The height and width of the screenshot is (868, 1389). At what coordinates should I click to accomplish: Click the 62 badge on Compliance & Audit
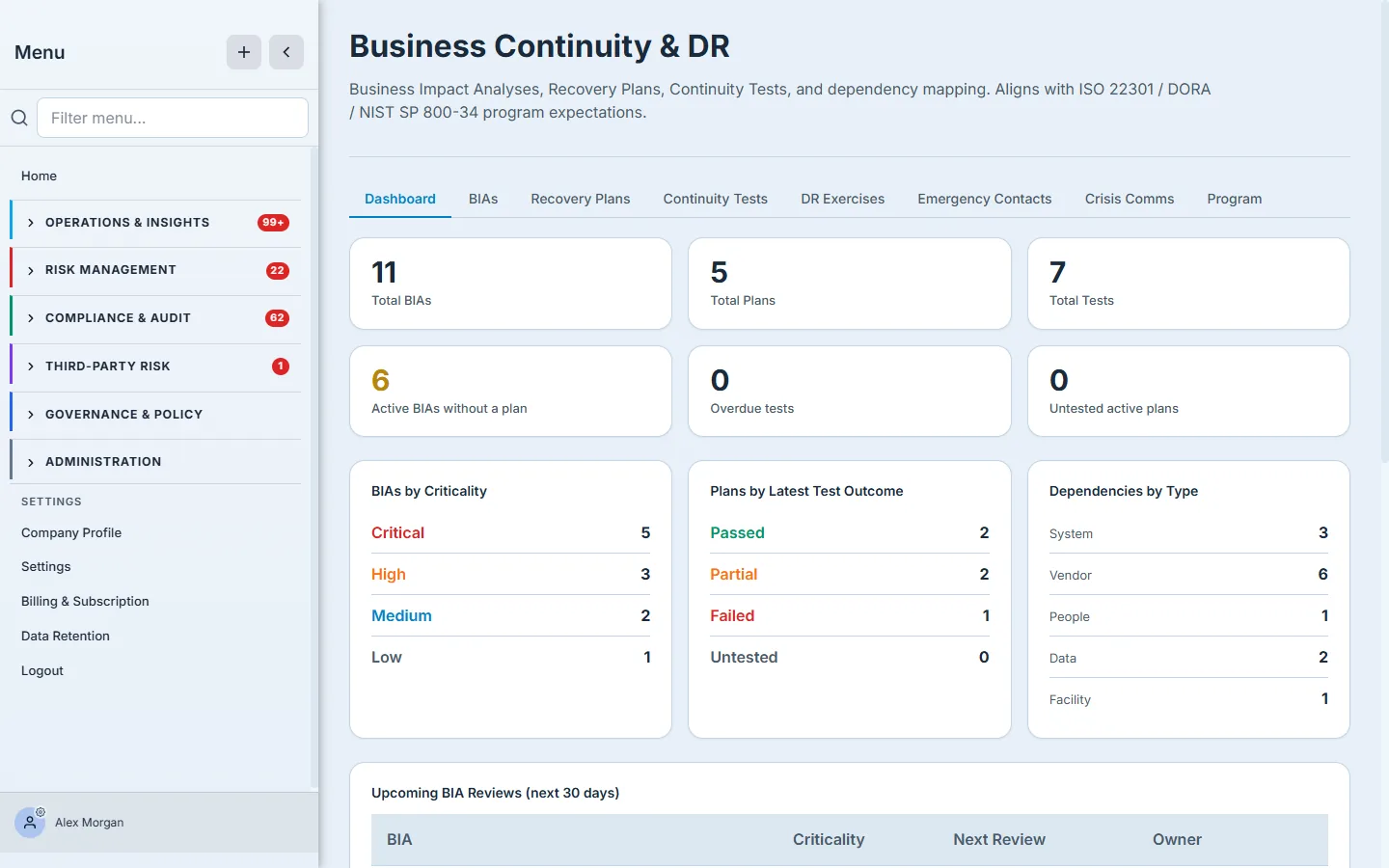click(278, 318)
